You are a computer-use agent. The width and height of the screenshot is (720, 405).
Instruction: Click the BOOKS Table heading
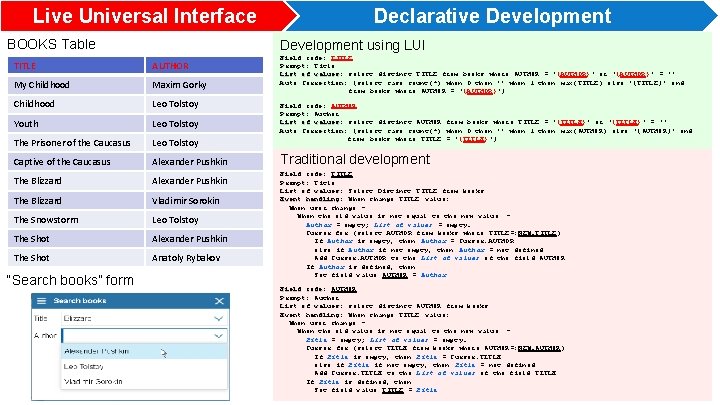pos(51,44)
